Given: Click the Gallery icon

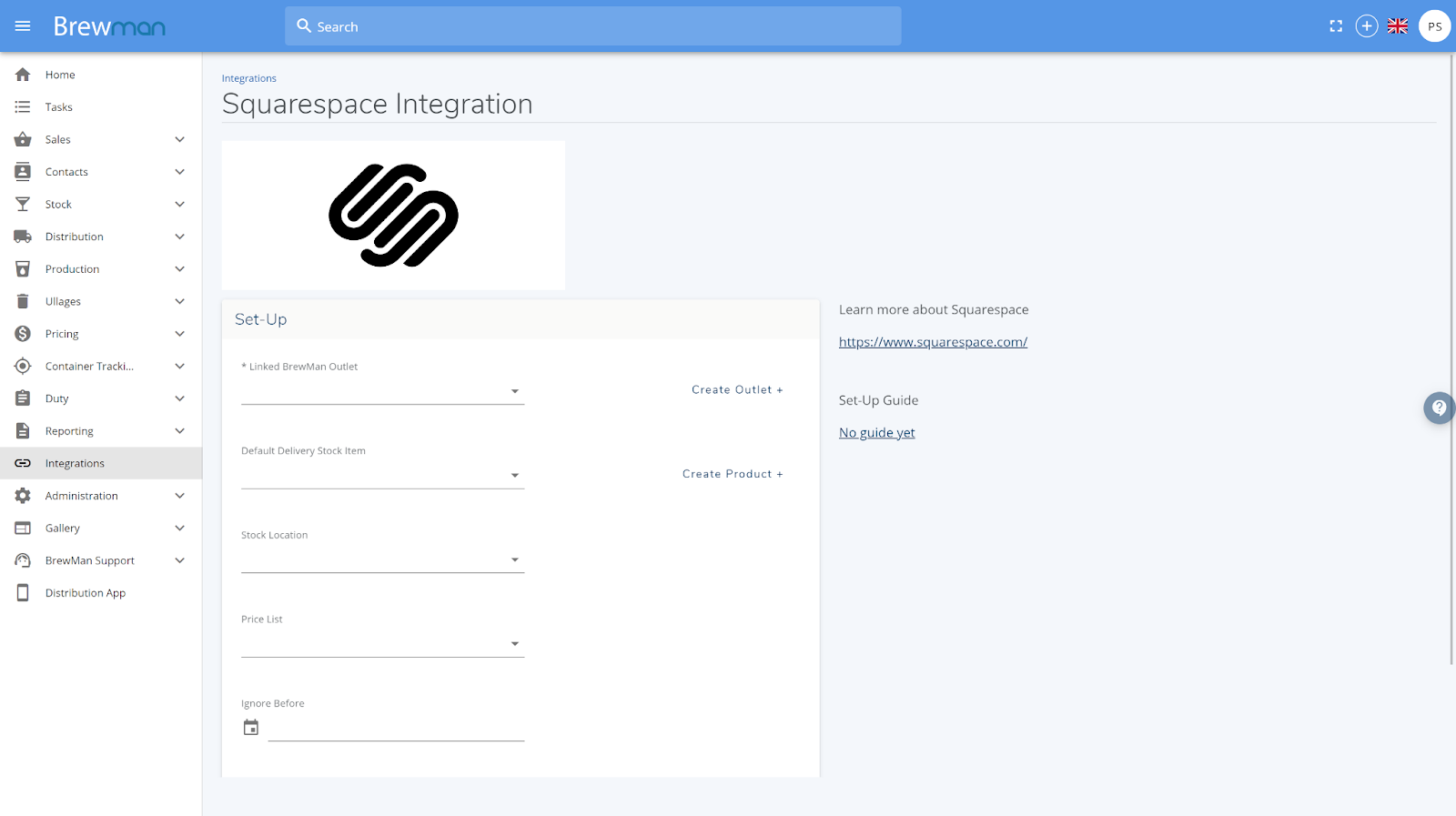Looking at the screenshot, I should [23, 528].
